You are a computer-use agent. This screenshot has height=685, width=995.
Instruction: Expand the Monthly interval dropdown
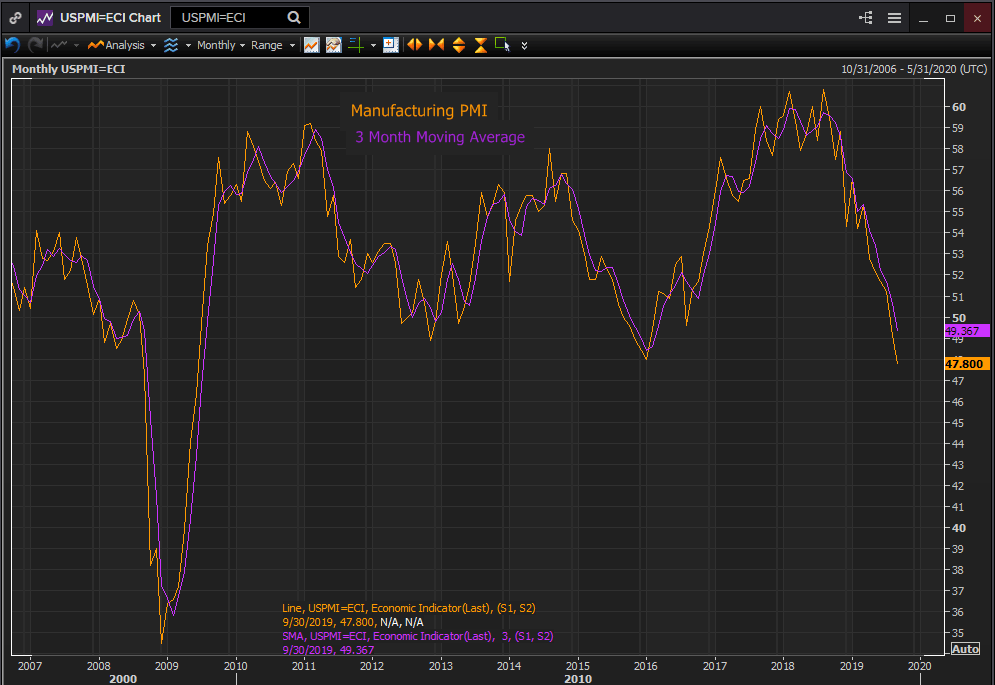(220, 45)
